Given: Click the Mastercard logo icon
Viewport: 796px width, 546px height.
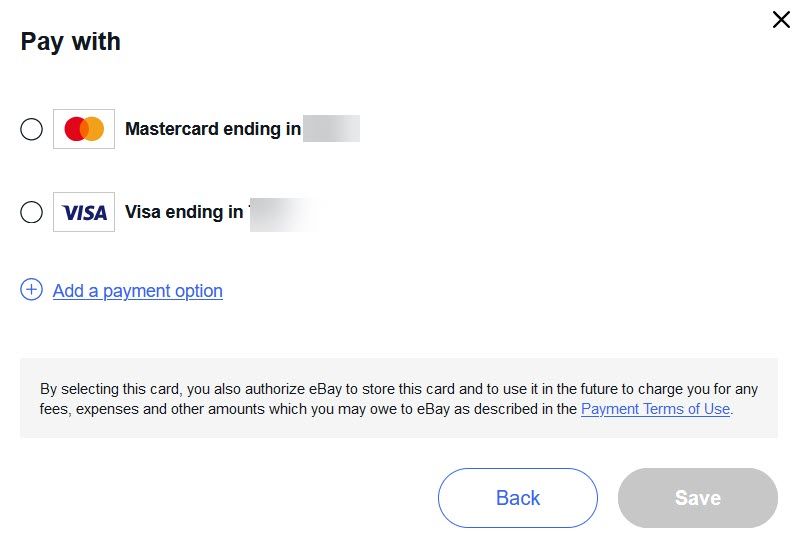Looking at the screenshot, I should (84, 129).
